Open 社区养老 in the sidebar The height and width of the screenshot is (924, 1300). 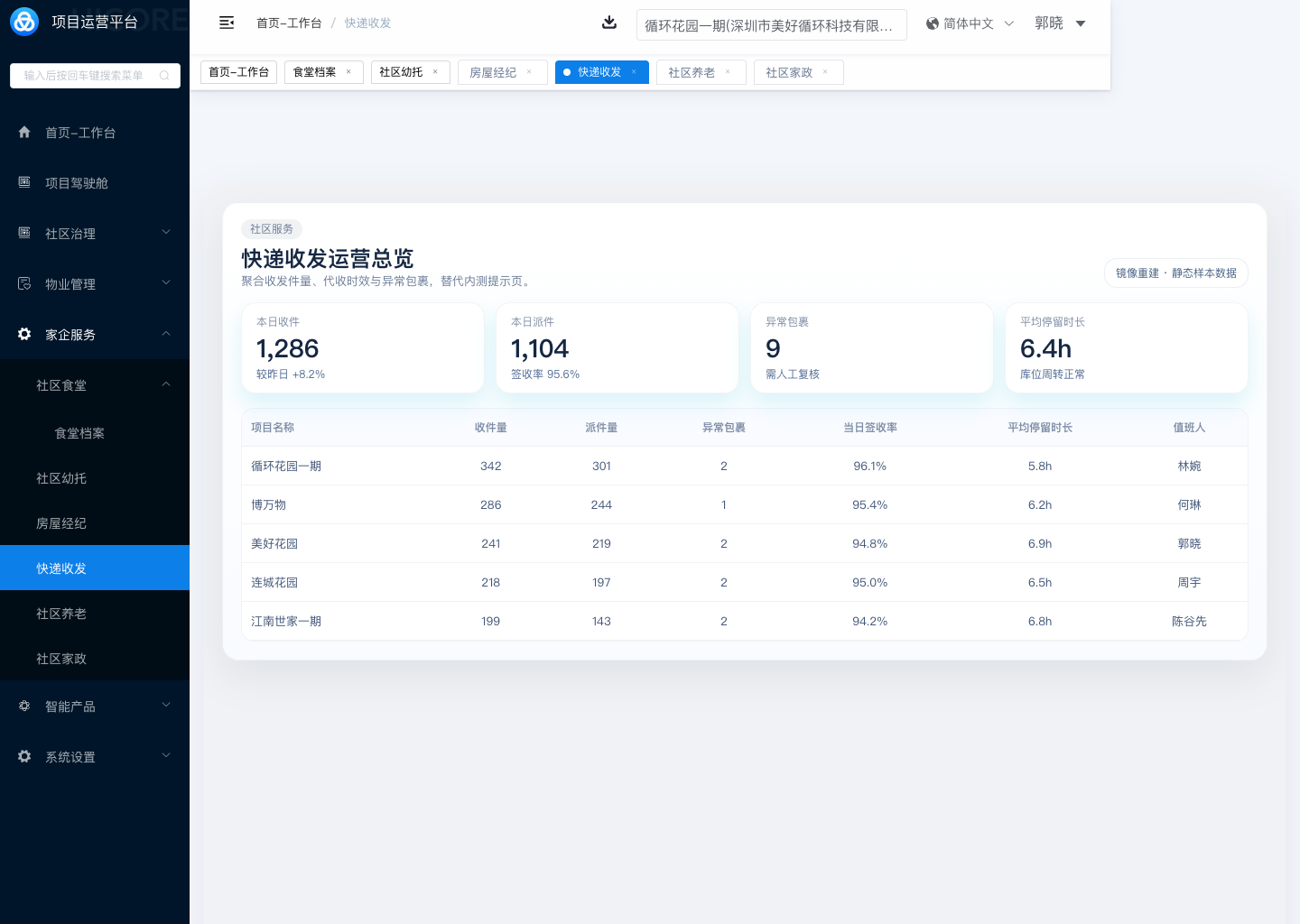click(x=61, y=614)
